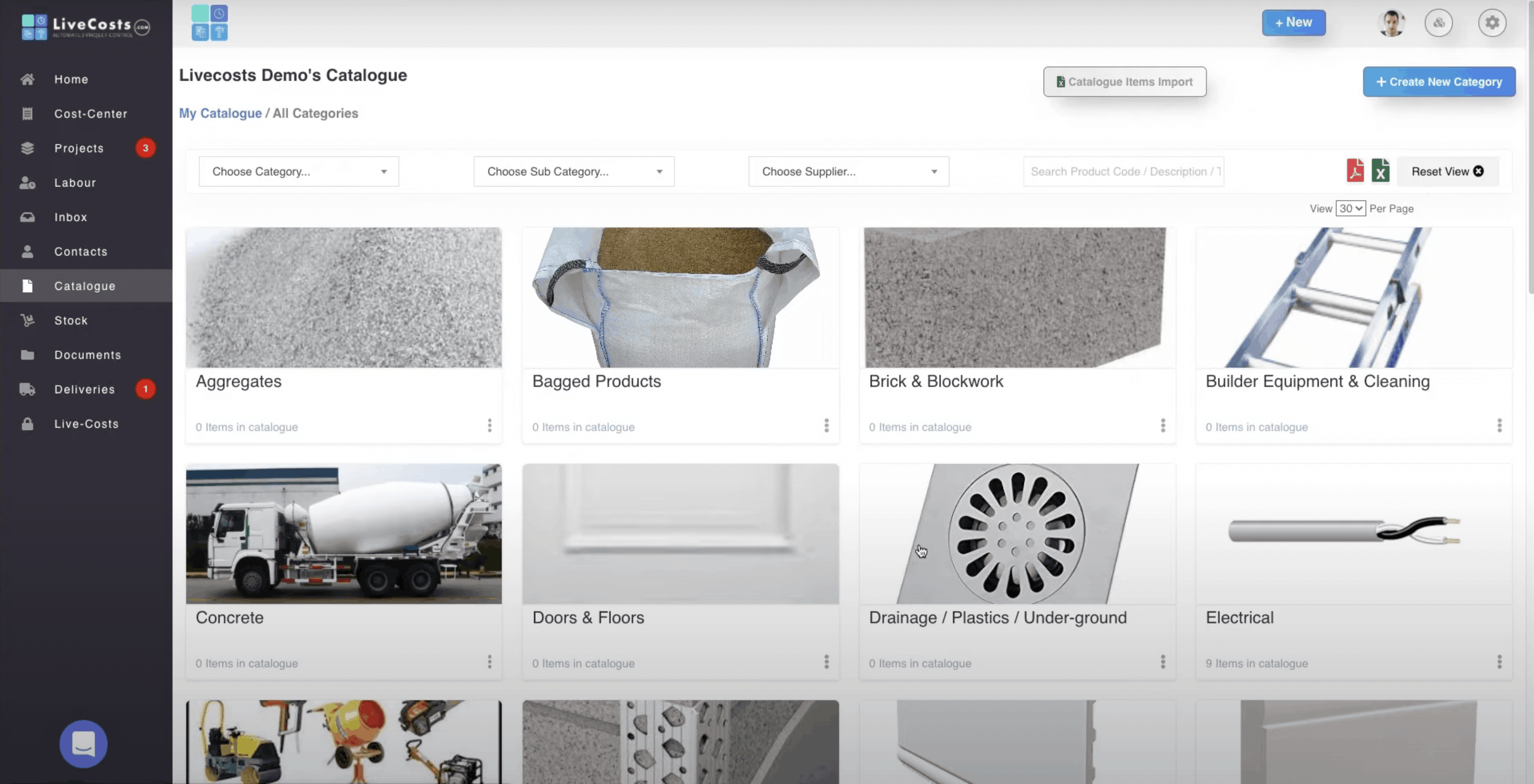Click the red 1 badge next to Deliveries
The width and height of the screenshot is (1534, 784).
tap(145, 389)
